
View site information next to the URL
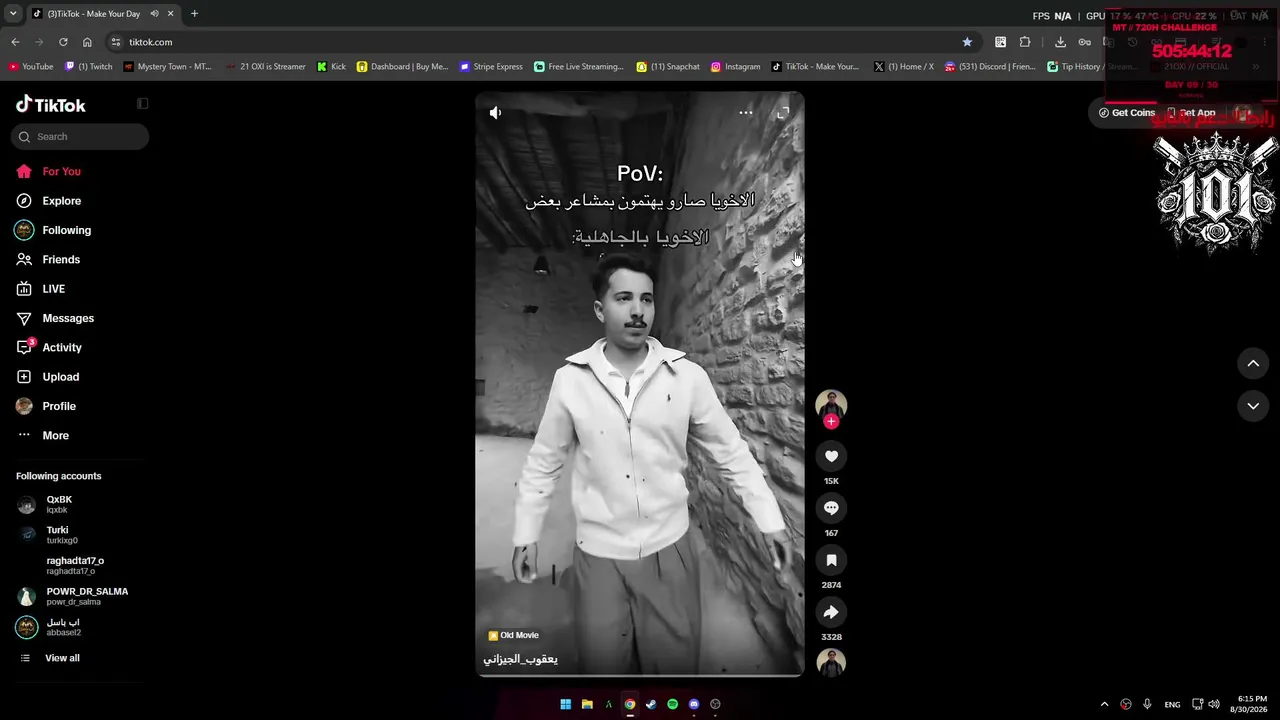click(116, 42)
